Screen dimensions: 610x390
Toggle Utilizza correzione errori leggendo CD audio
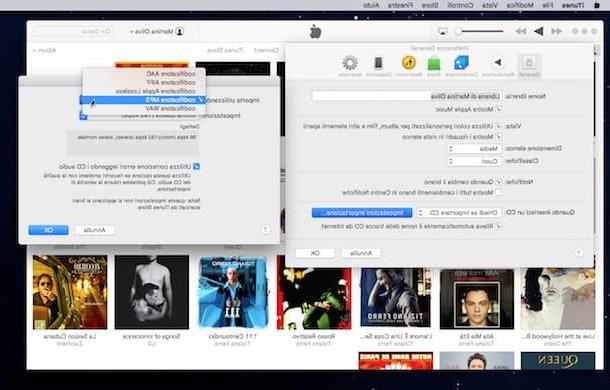click(196, 166)
